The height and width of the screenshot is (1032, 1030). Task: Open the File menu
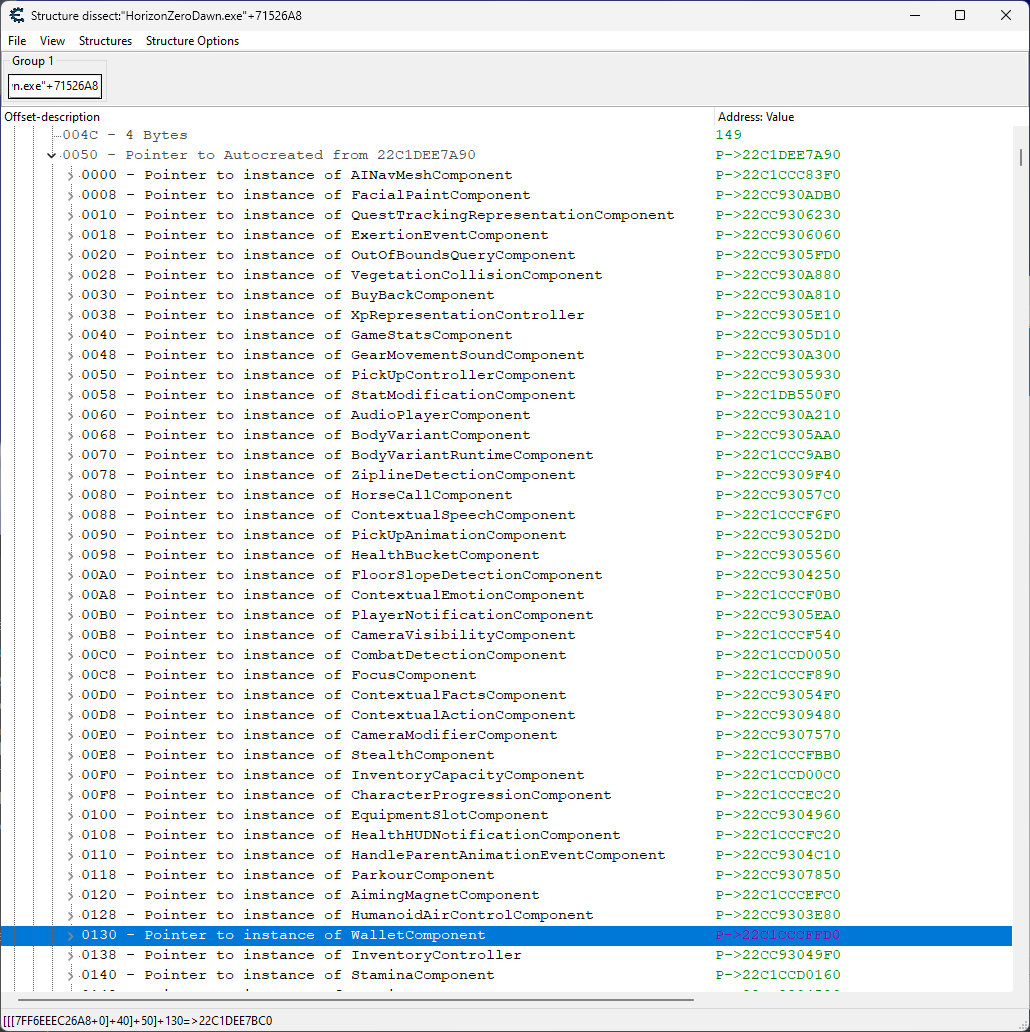pyautogui.click(x=16, y=41)
